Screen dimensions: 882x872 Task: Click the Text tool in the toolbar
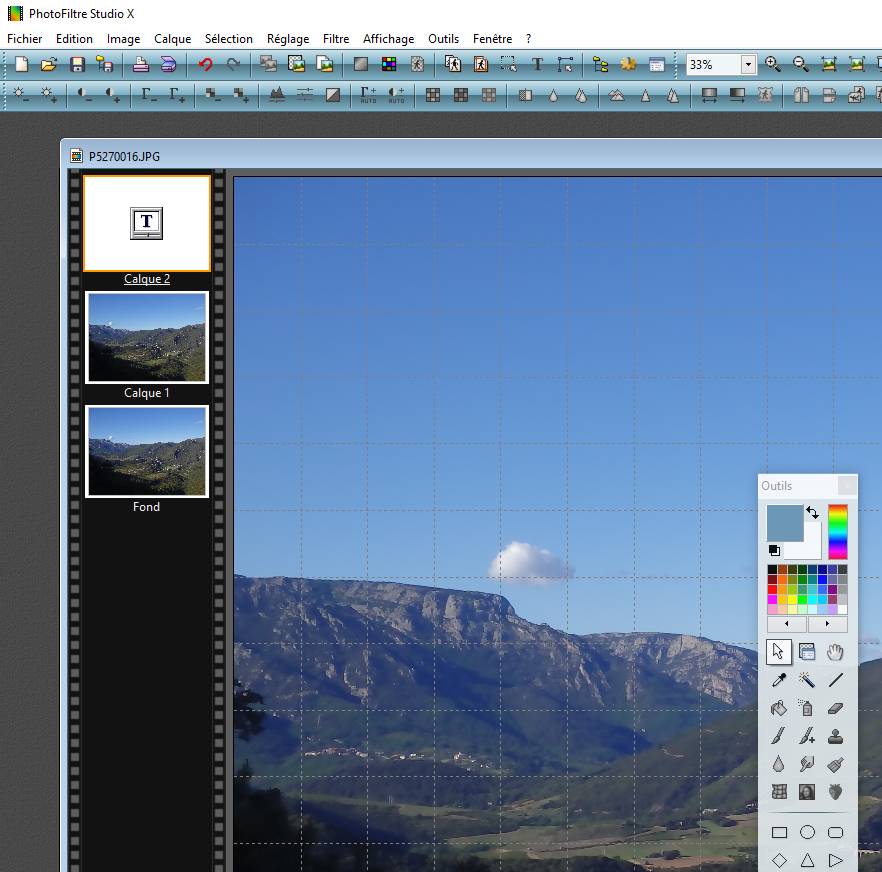(x=537, y=64)
